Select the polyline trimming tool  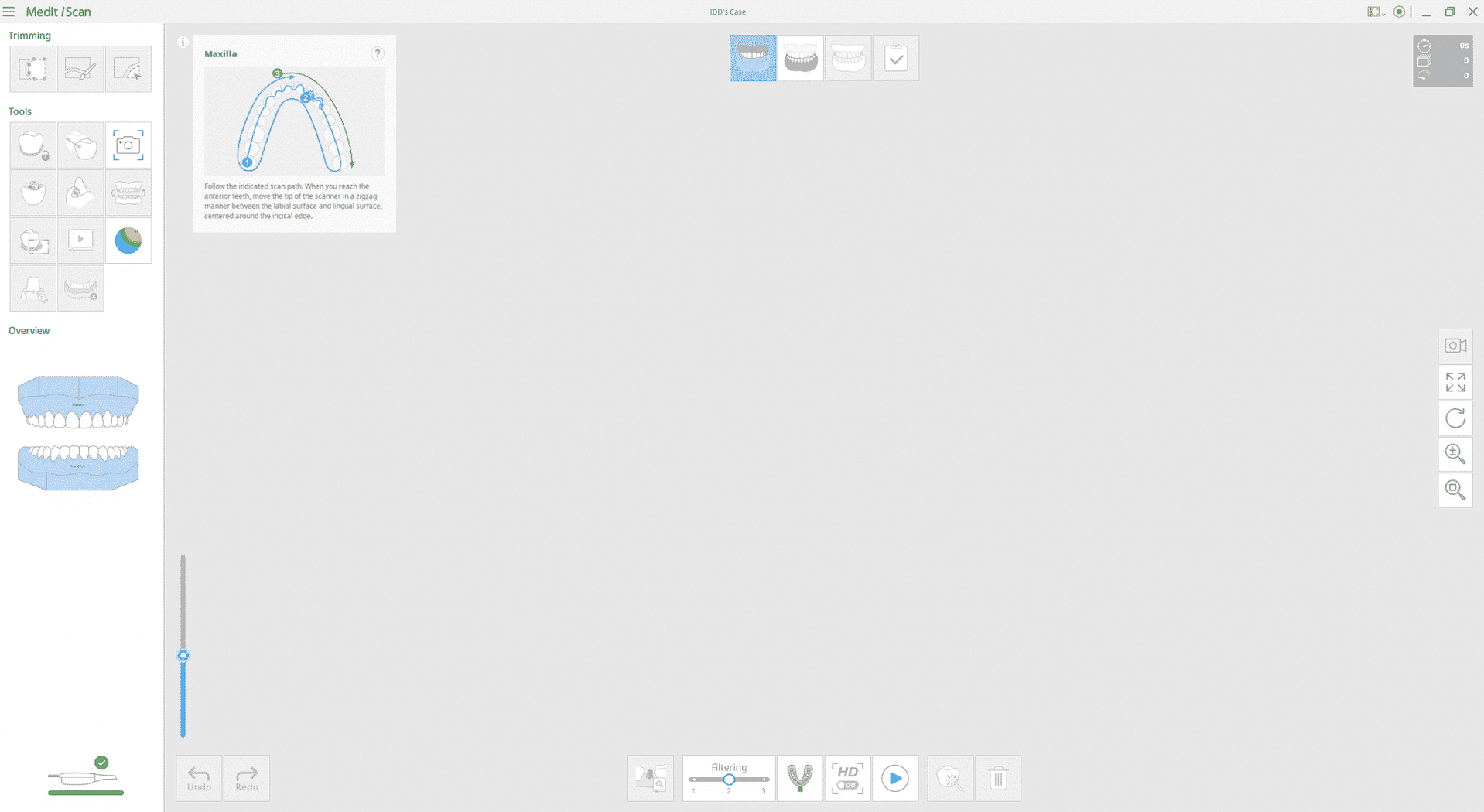point(128,69)
